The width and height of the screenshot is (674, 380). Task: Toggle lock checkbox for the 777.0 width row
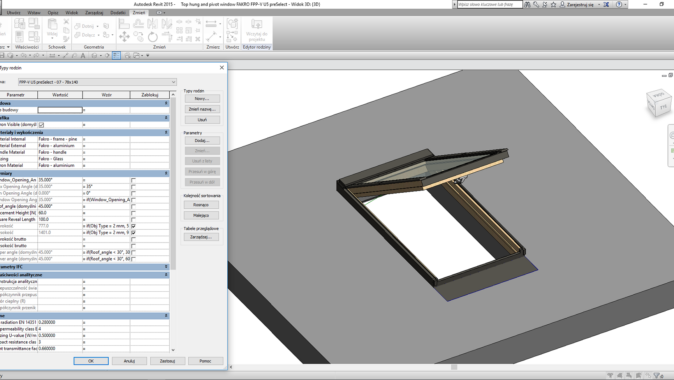pos(133,226)
